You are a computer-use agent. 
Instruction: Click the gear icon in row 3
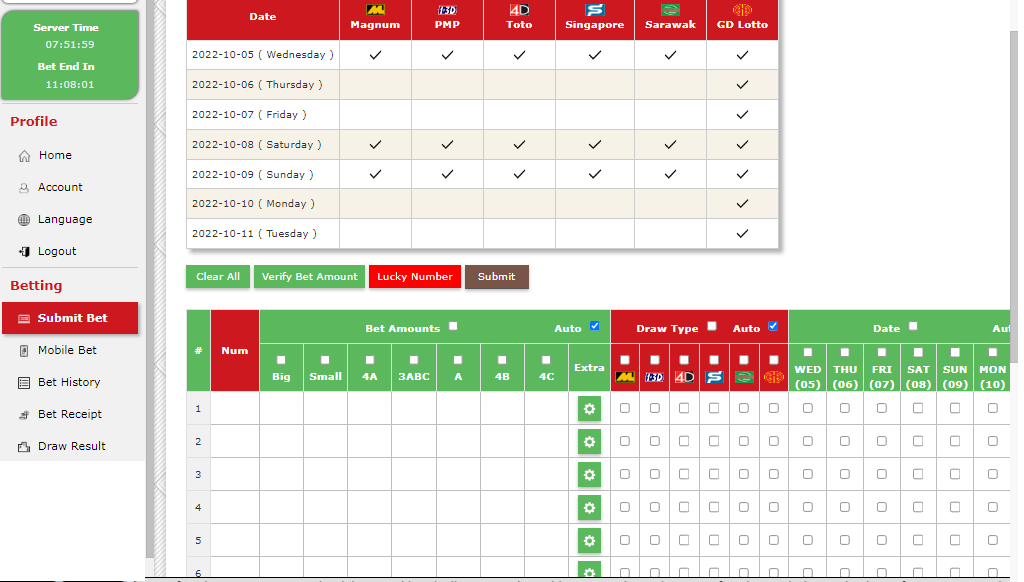[589, 475]
